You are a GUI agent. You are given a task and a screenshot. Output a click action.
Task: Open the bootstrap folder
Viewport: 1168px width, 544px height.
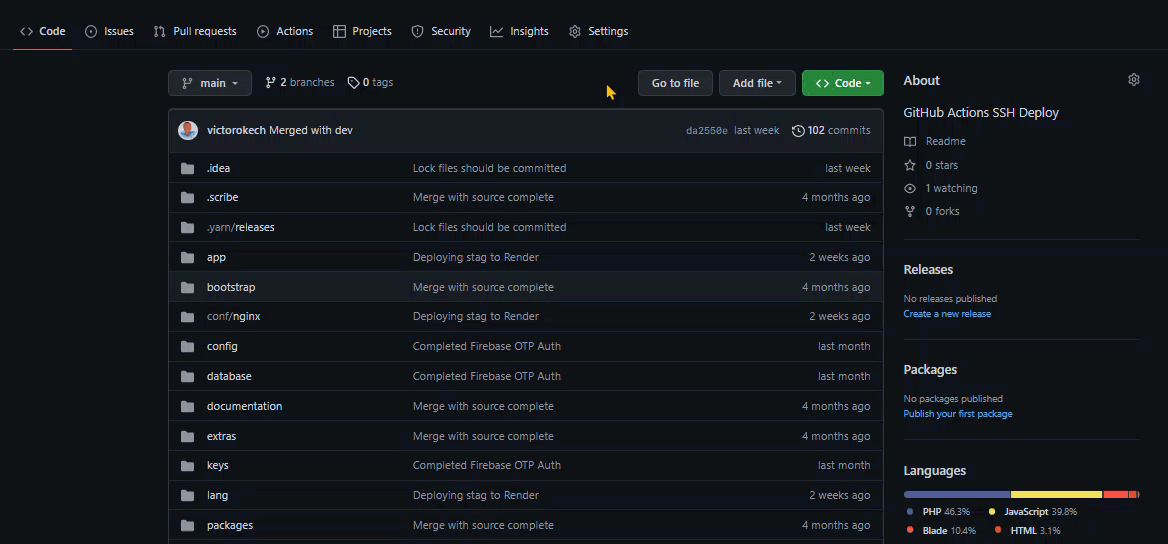point(231,287)
